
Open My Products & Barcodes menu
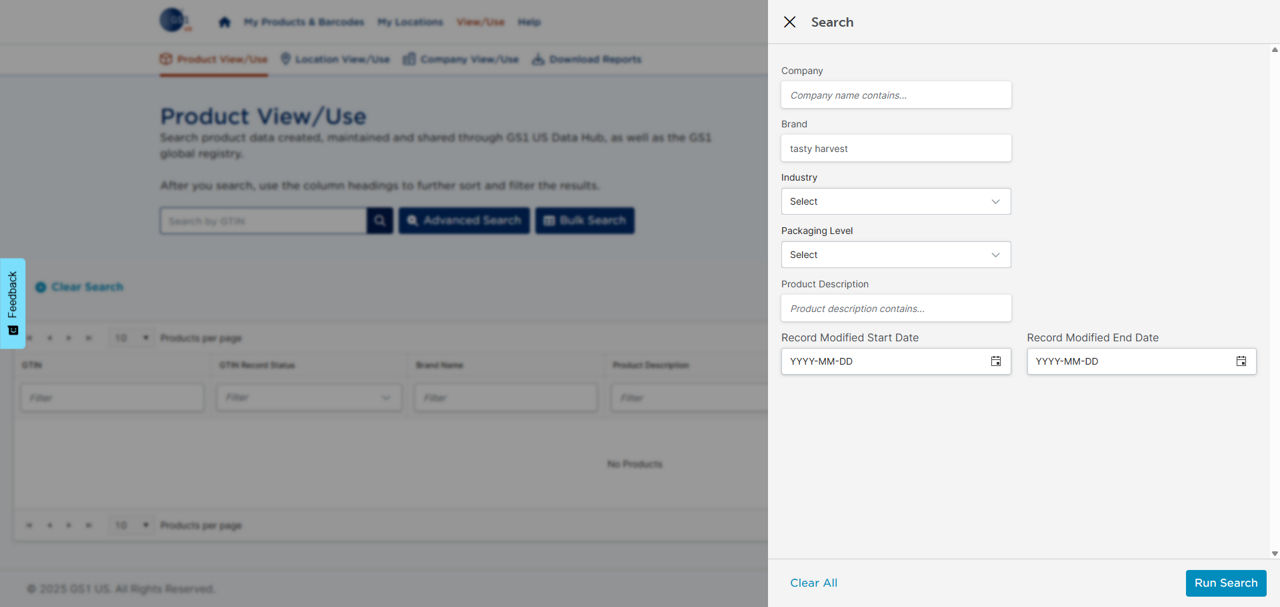pyautogui.click(x=304, y=22)
